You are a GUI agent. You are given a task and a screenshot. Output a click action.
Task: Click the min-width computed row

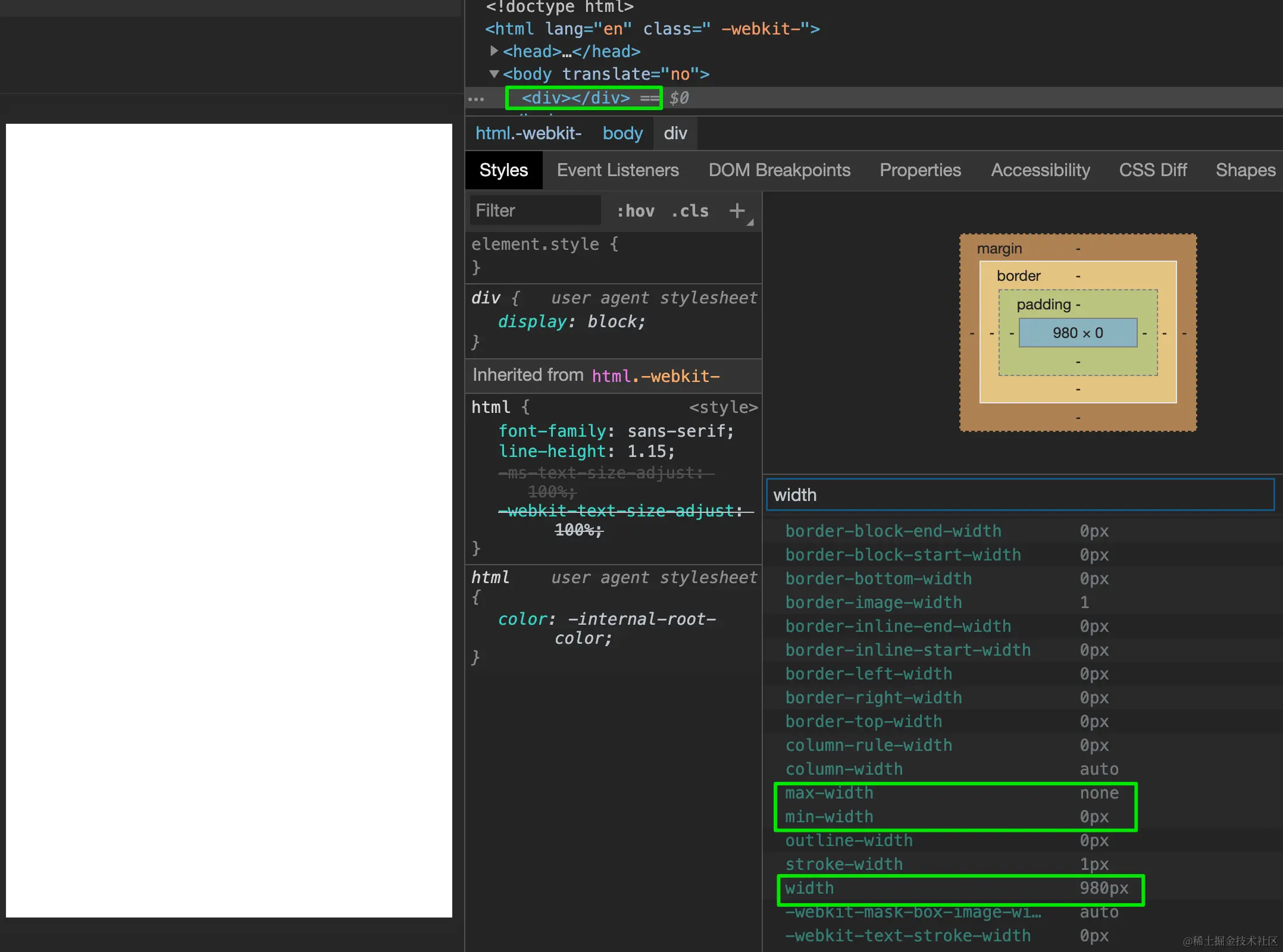[1022, 816]
